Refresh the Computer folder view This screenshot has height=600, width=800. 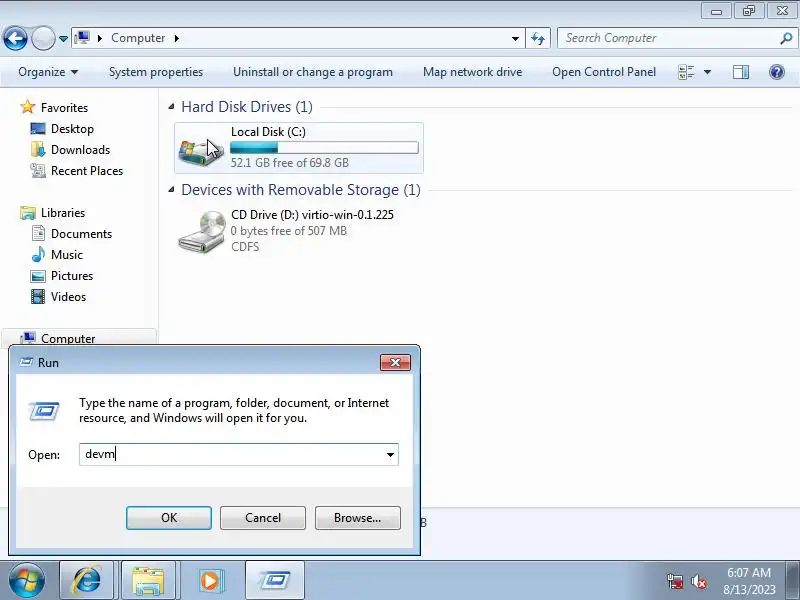pos(538,38)
